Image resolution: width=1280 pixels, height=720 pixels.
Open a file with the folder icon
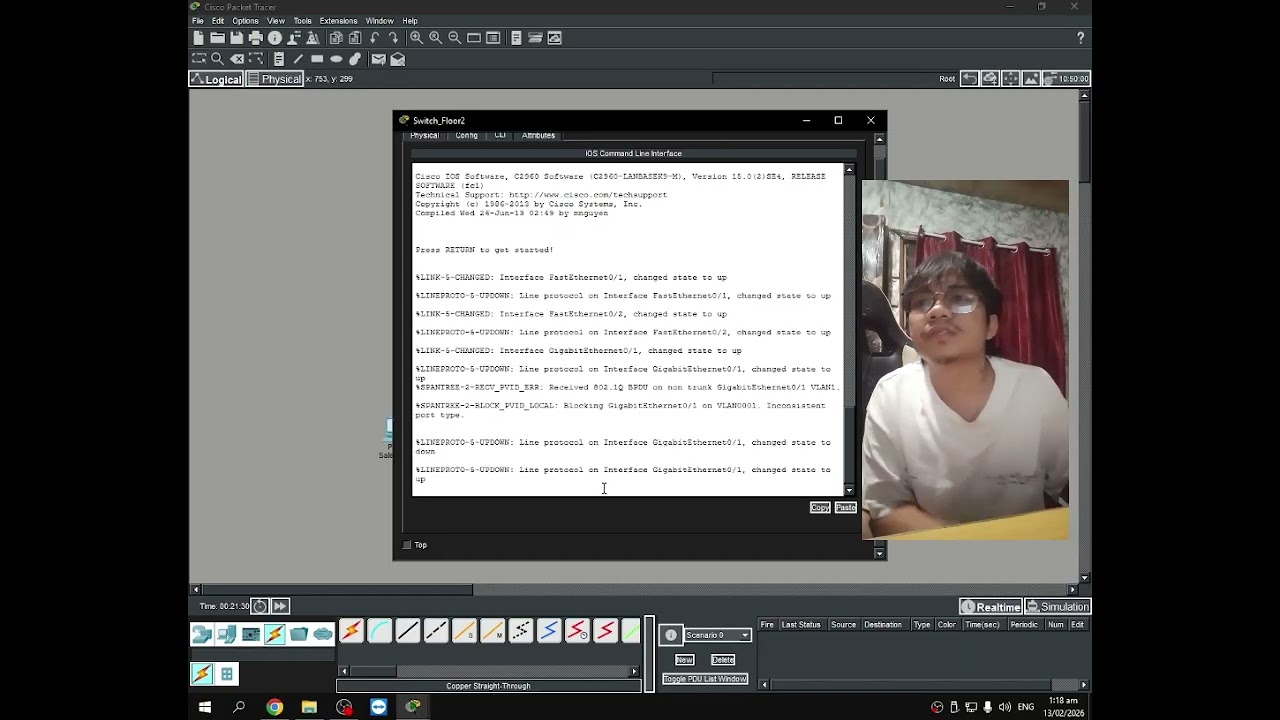click(x=217, y=38)
